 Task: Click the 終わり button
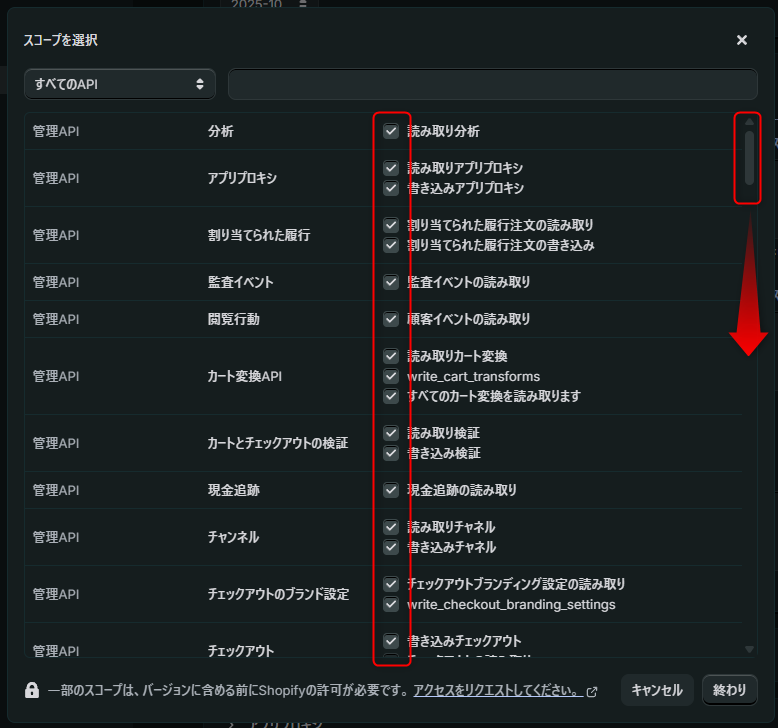click(729, 690)
